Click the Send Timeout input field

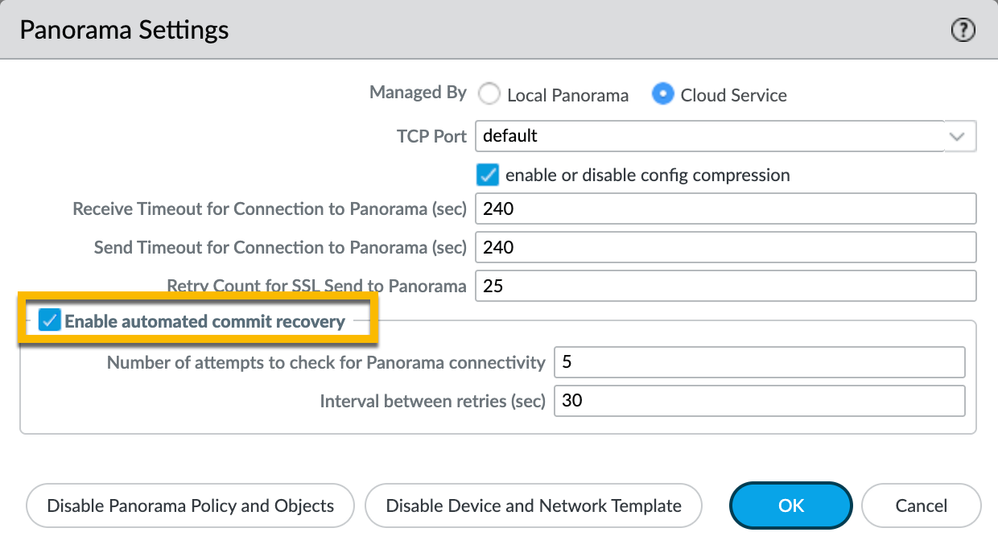[x=726, y=247]
